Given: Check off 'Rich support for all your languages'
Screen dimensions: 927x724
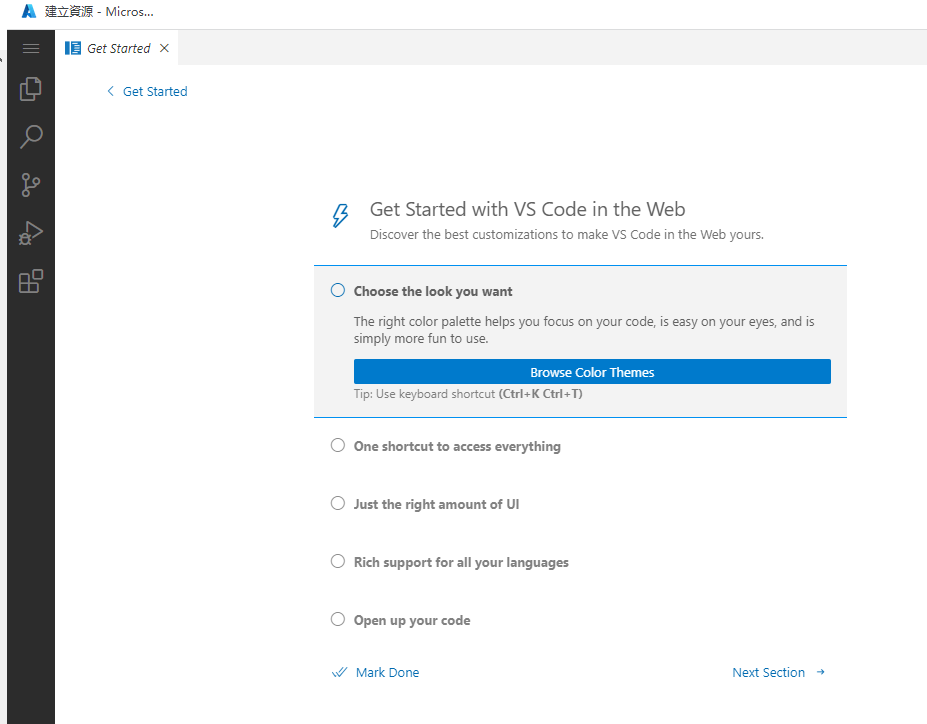Looking at the screenshot, I should (338, 561).
